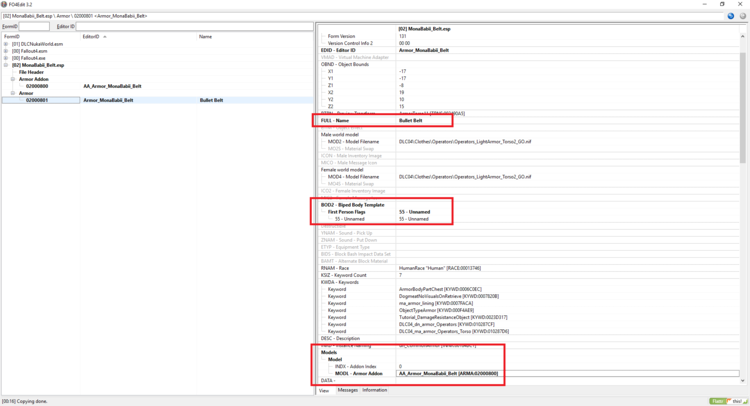Screen dimensions: 750x406
Task: Click the 'Bullet Belt' FULL - Name value
Action: pyautogui.click(x=410, y=121)
